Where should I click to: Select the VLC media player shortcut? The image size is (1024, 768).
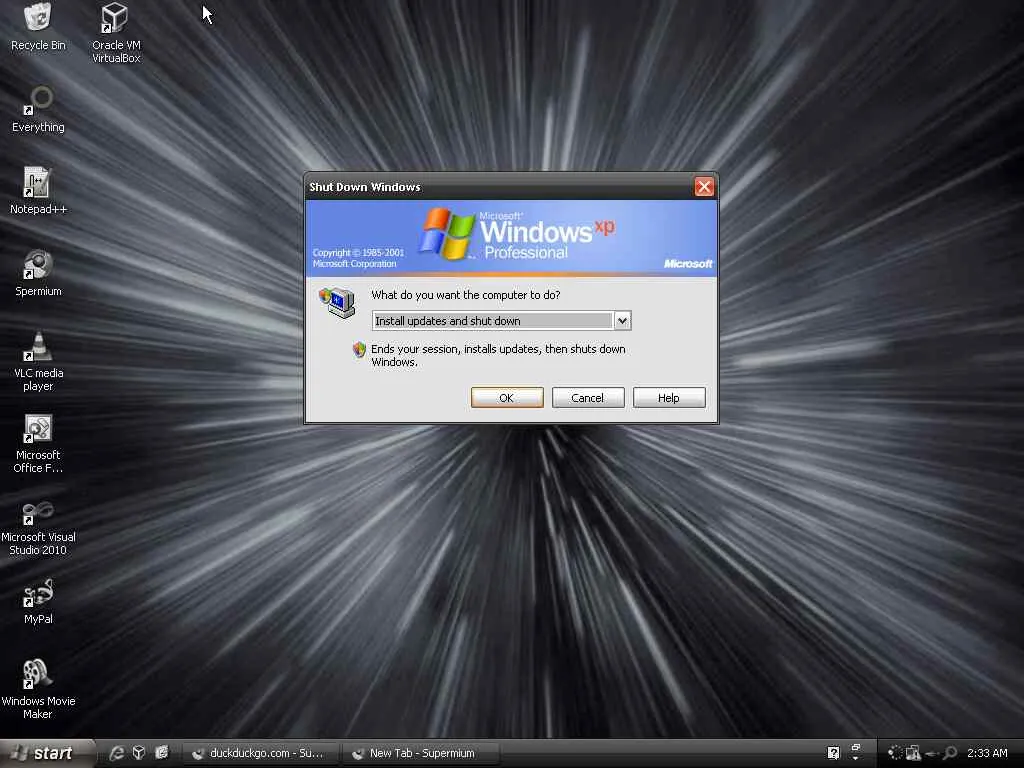[x=38, y=361]
